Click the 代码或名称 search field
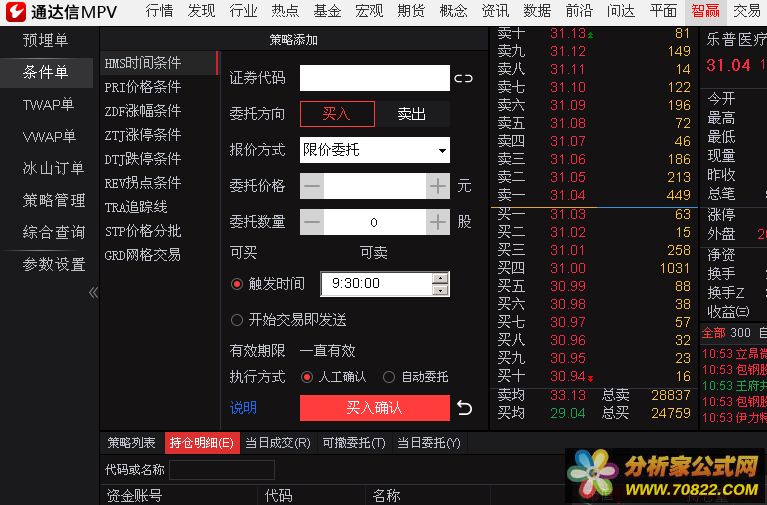This screenshot has width=767, height=505. (x=222, y=470)
